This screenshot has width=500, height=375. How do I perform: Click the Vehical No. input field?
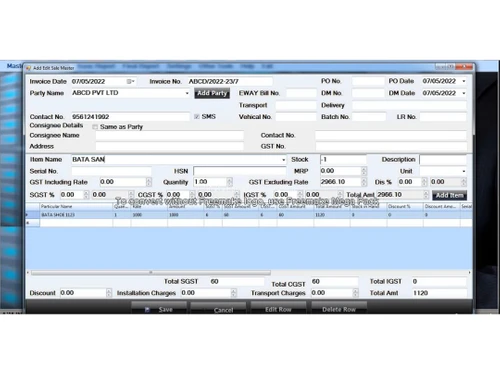(296, 117)
